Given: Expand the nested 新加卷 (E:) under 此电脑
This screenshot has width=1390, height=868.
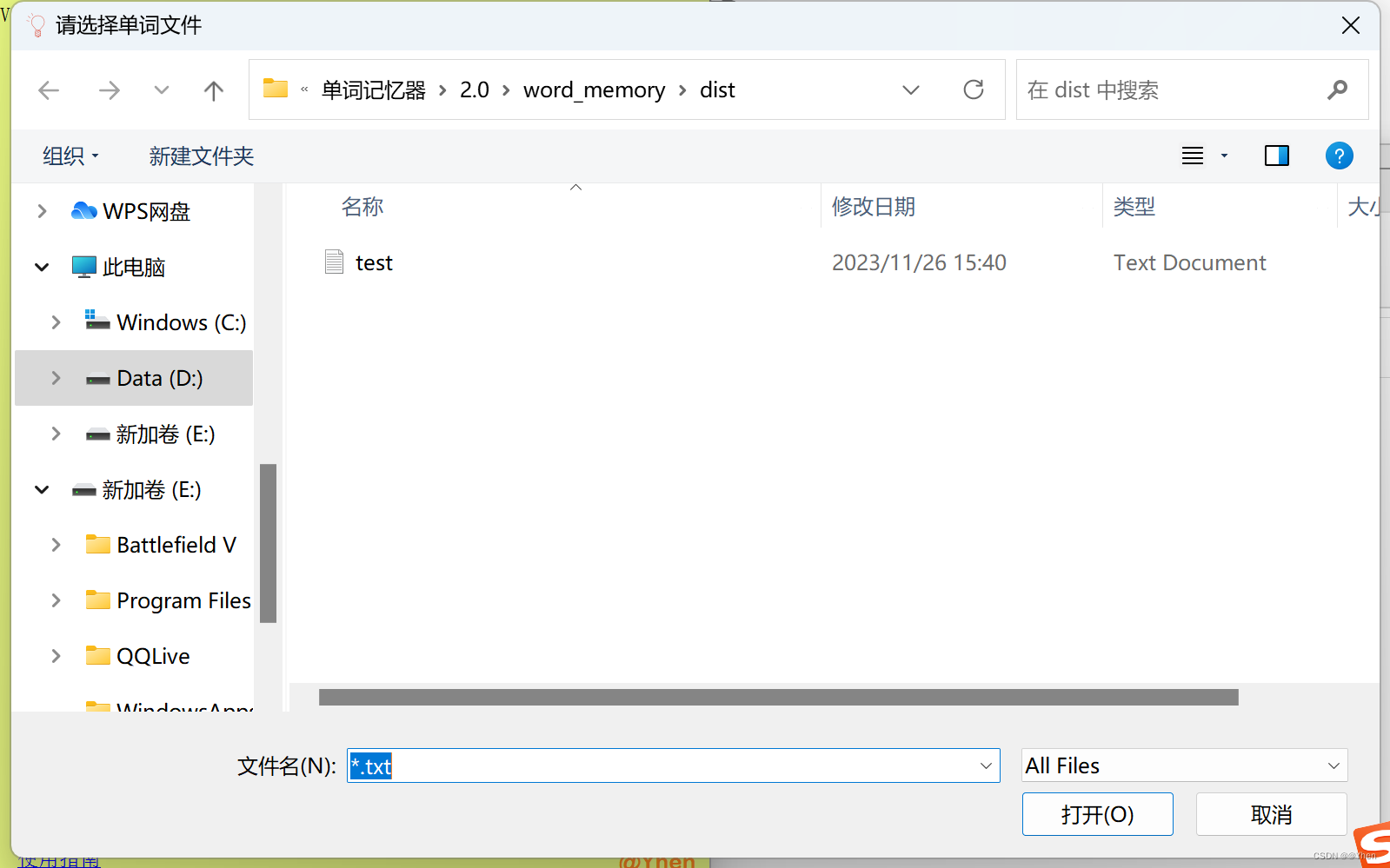Looking at the screenshot, I should [56, 434].
